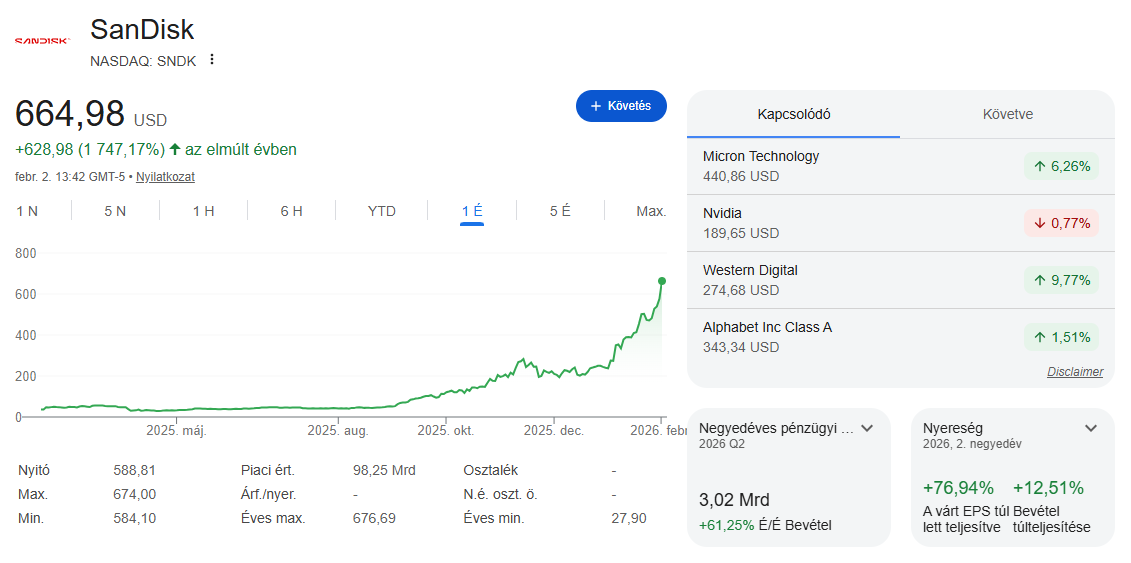Open the Disclaimer link
The image size is (1131, 563).
point(1075,372)
